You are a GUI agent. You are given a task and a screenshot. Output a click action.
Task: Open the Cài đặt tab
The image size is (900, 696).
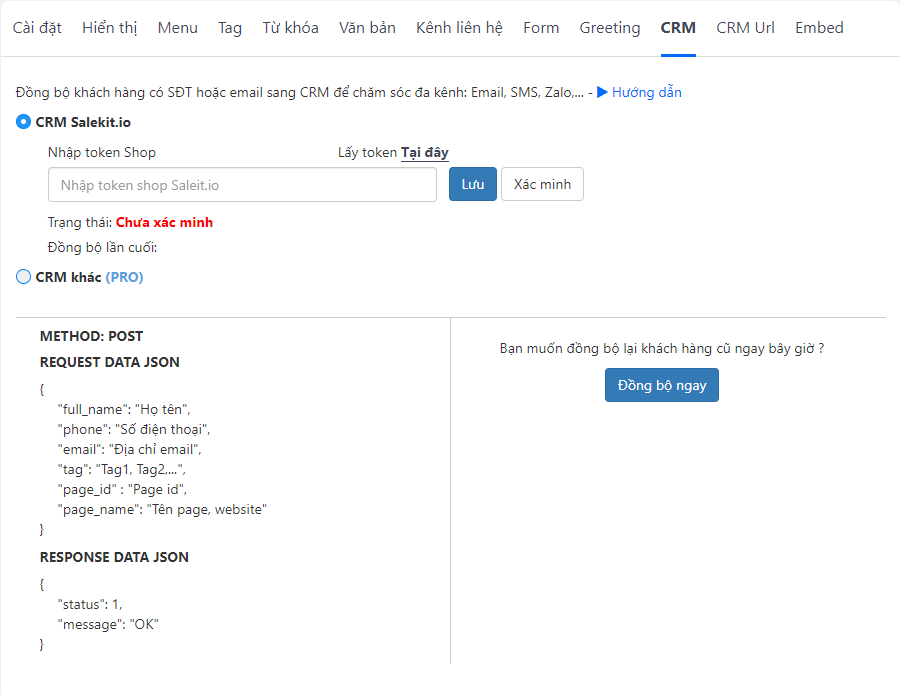(x=37, y=28)
